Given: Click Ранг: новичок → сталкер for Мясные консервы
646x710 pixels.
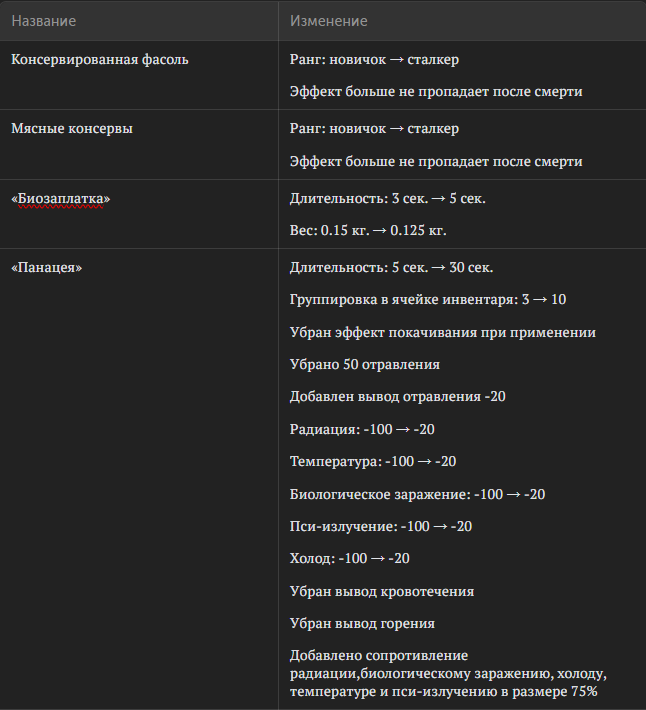Looking at the screenshot, I should coord(374,129).
